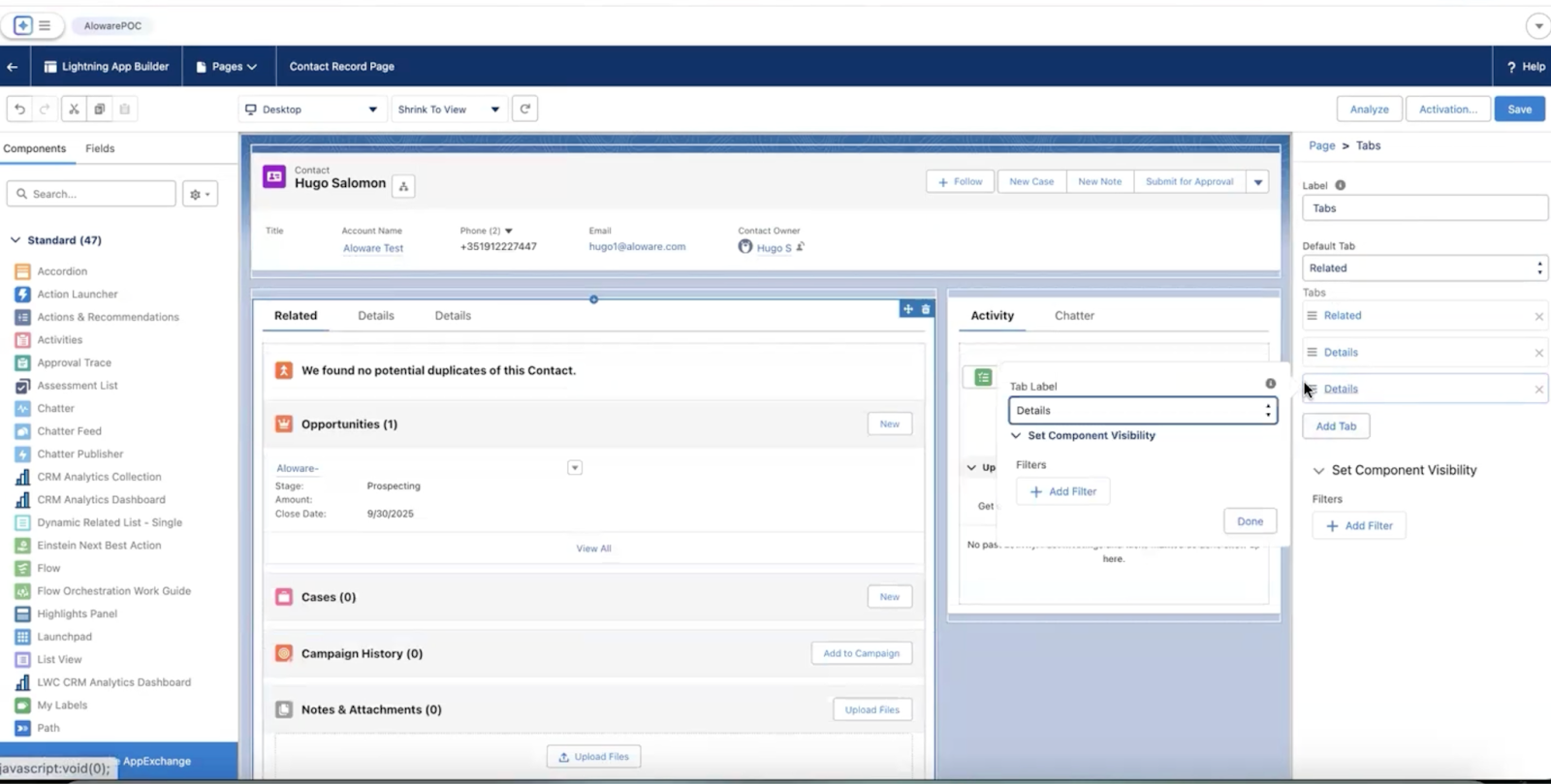The height and width of the screenshot is (784, 1551).
Task: Click the Analyze button
Action: pos(1369,110)
